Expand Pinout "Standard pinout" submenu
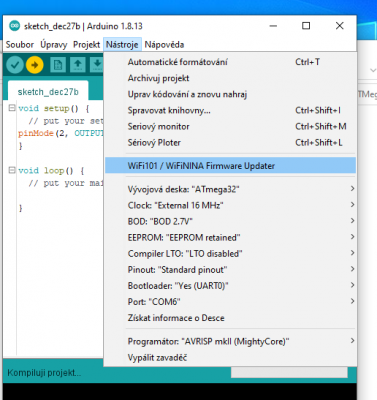 click(230, 269)
